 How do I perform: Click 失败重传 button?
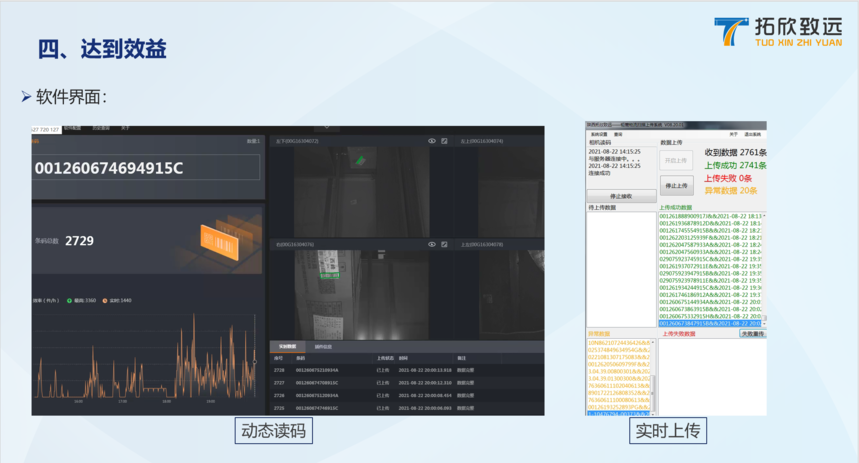click(753, 334)
